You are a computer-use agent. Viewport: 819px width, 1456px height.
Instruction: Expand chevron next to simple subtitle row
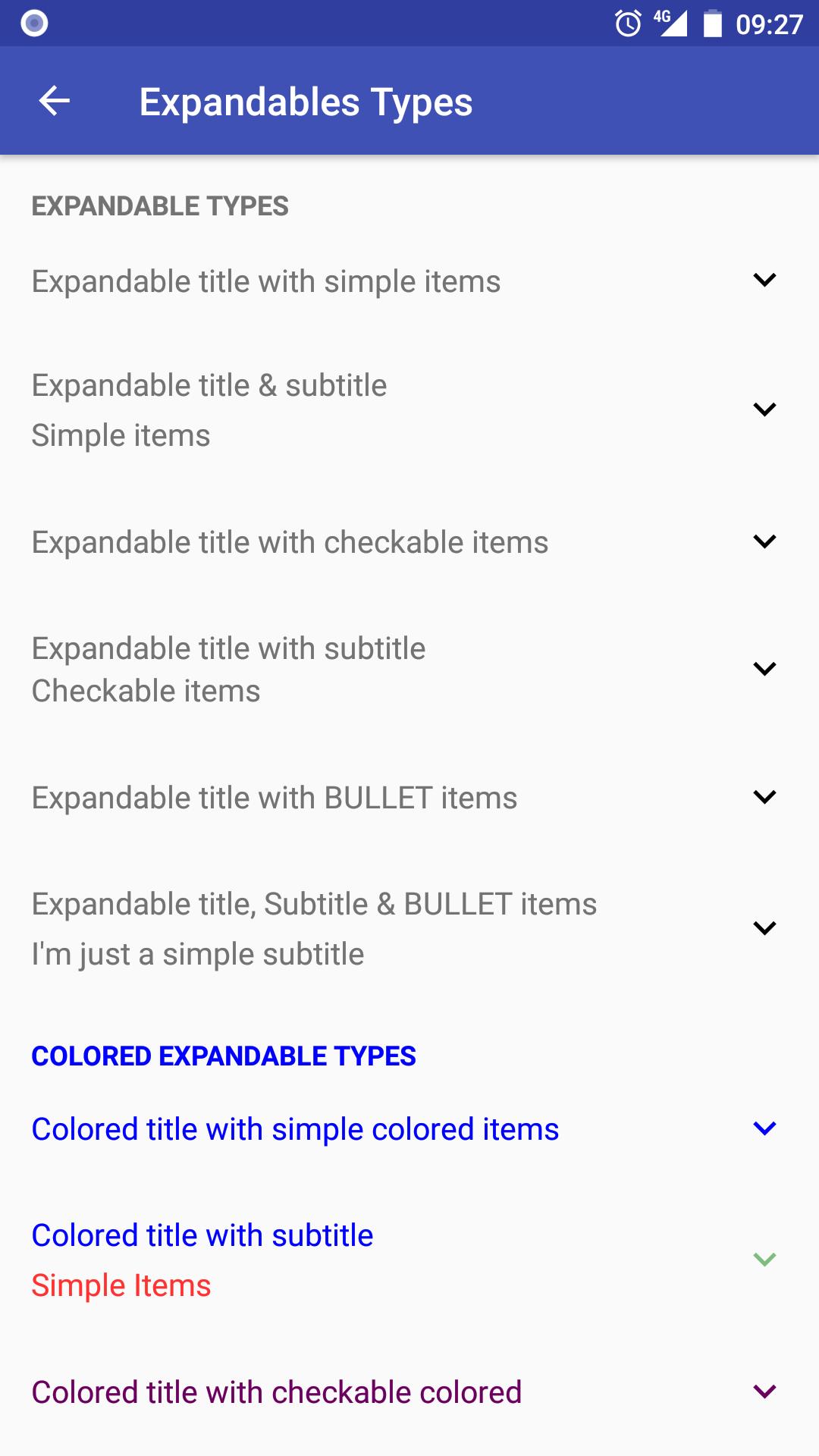pyautogui.click(x=764, y=928)
